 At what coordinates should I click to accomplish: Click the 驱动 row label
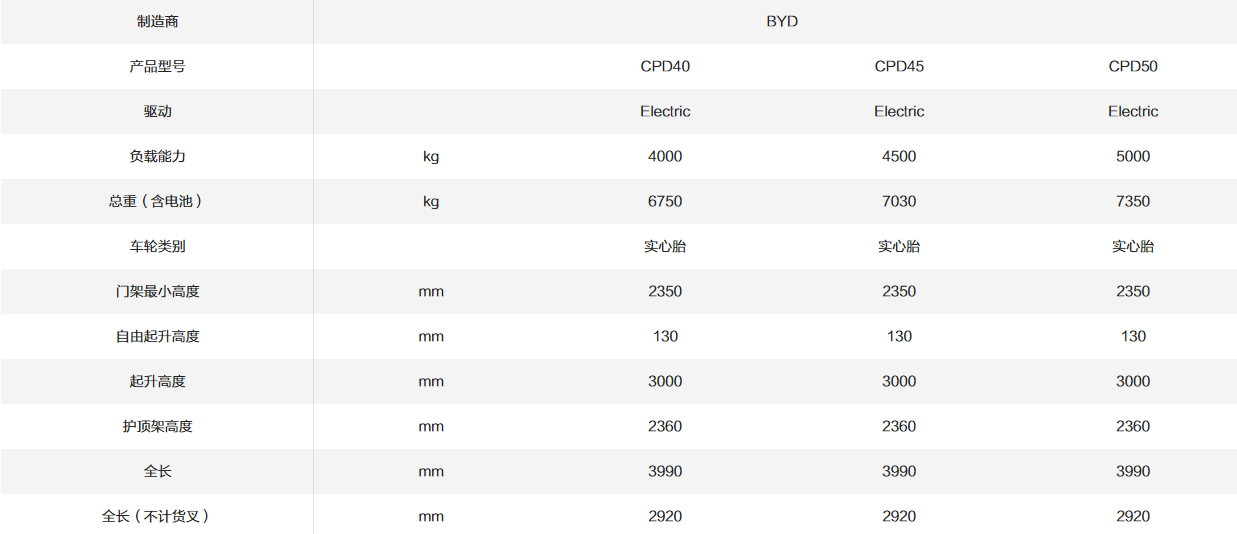pyautogui.click(x=157, y=111)
